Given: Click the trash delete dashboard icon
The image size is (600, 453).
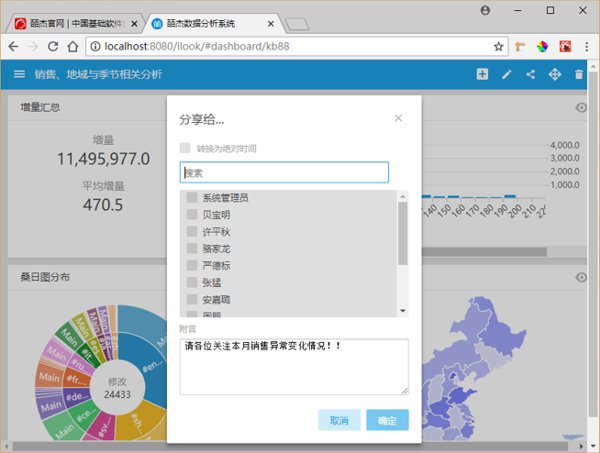Looking at the screenshot, I should click(579, 74).
